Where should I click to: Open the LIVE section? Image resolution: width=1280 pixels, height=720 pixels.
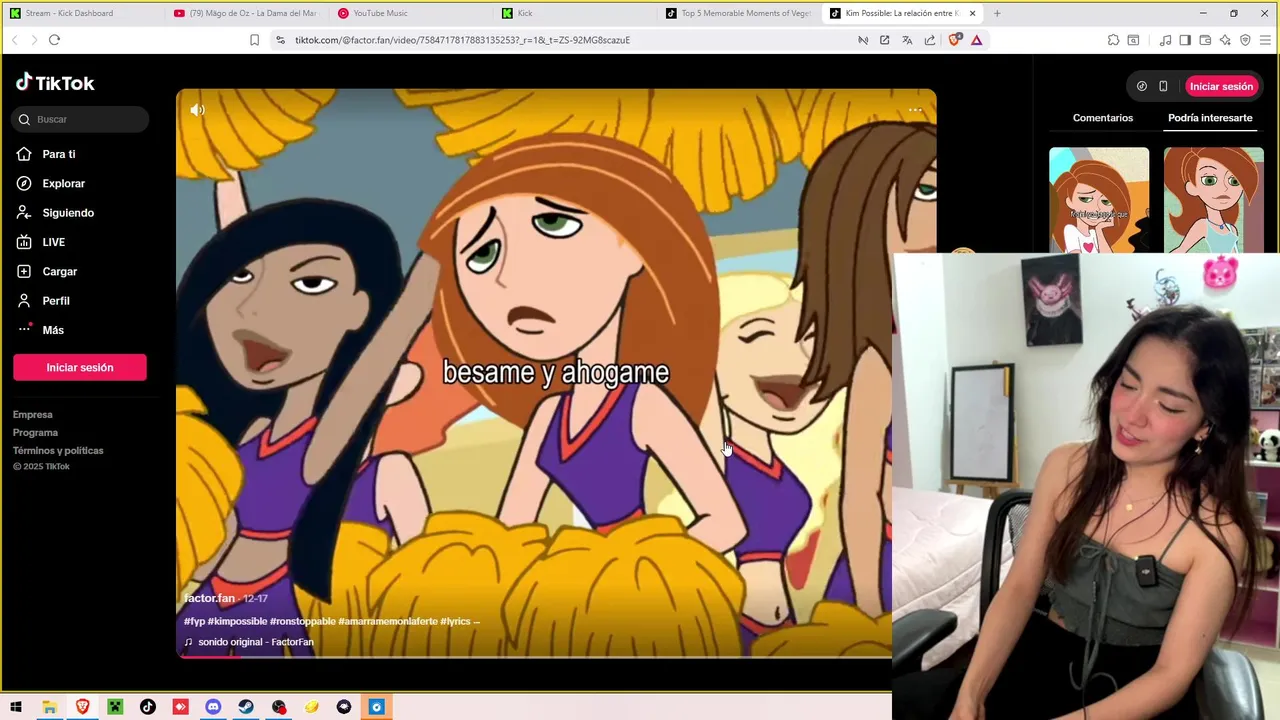click(x=53, y=242)
